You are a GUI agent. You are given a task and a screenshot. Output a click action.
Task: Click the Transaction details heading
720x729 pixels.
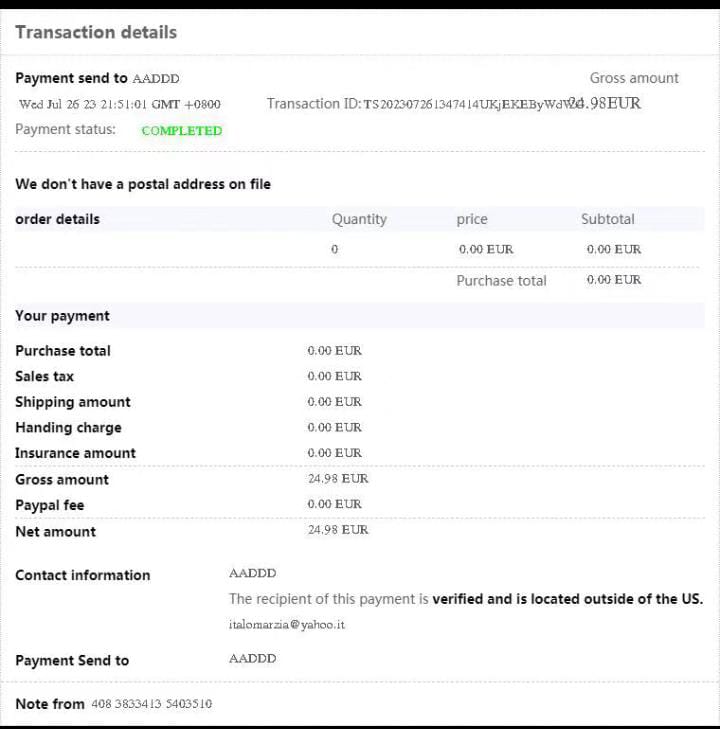96,32
